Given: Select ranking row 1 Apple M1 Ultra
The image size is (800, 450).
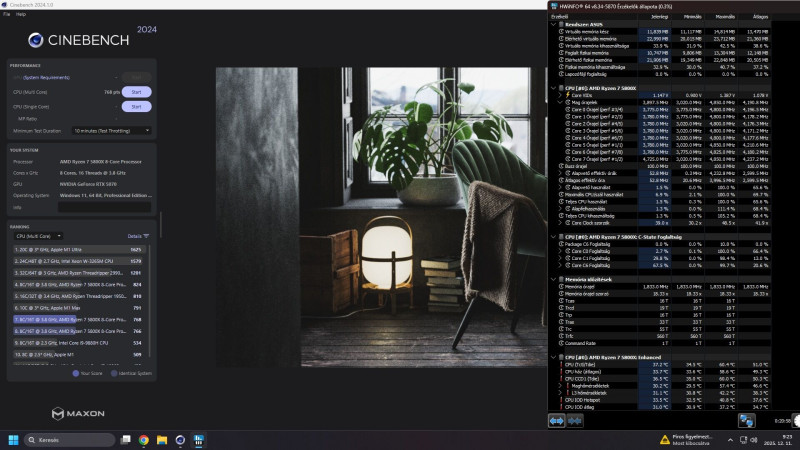Looking at the screenshot, I should pyautogui.click(x=79, y=249).
